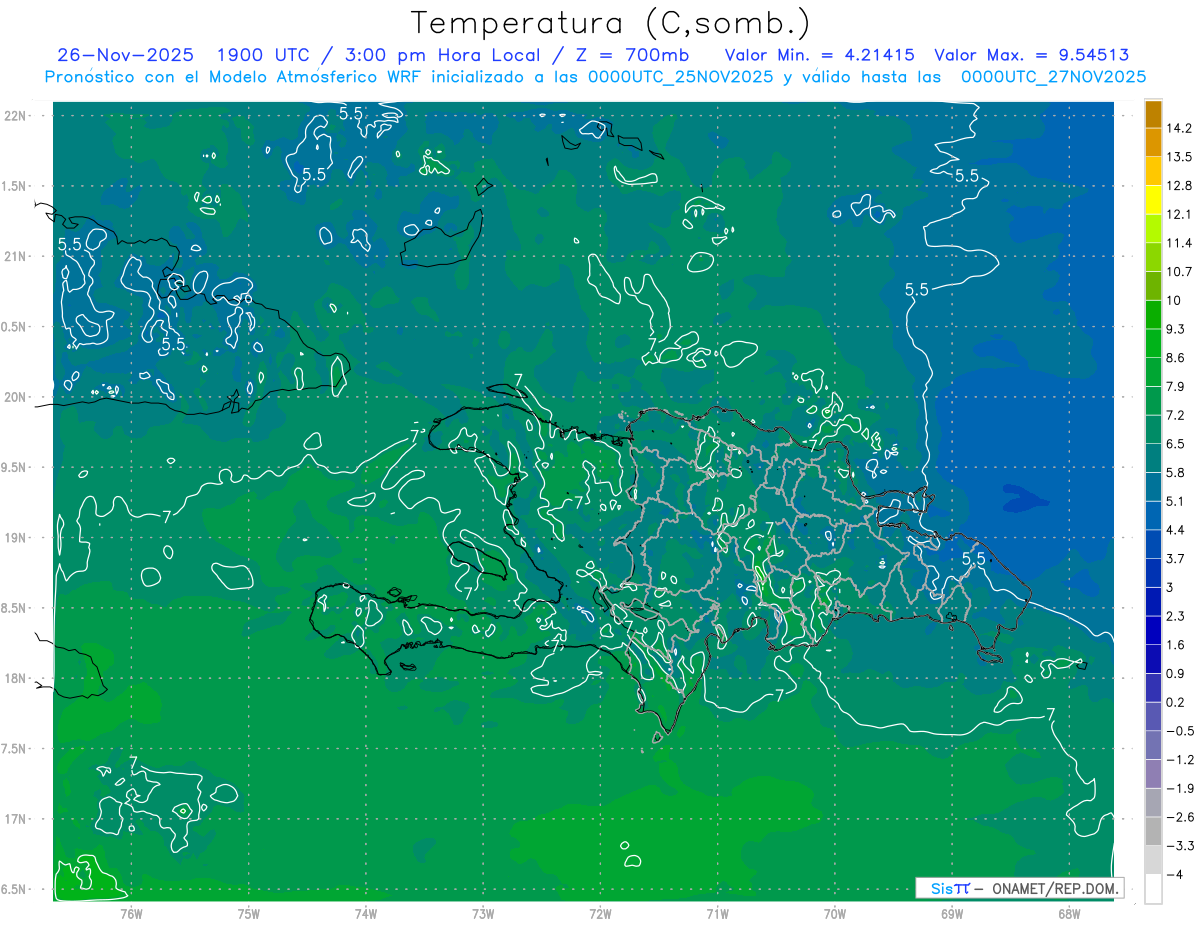
Task: Click the 'Z = 700mb' pressure level text
Action: click(634, 55)
